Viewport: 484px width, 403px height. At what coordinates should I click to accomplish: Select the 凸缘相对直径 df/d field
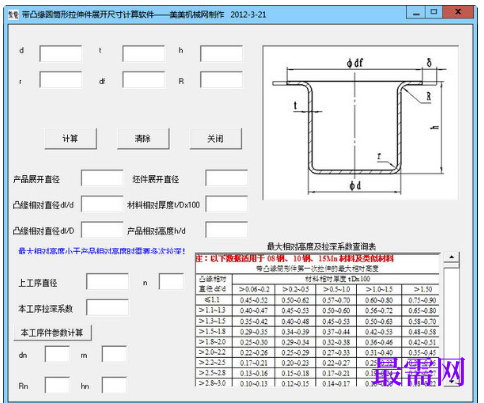[102, 204]
